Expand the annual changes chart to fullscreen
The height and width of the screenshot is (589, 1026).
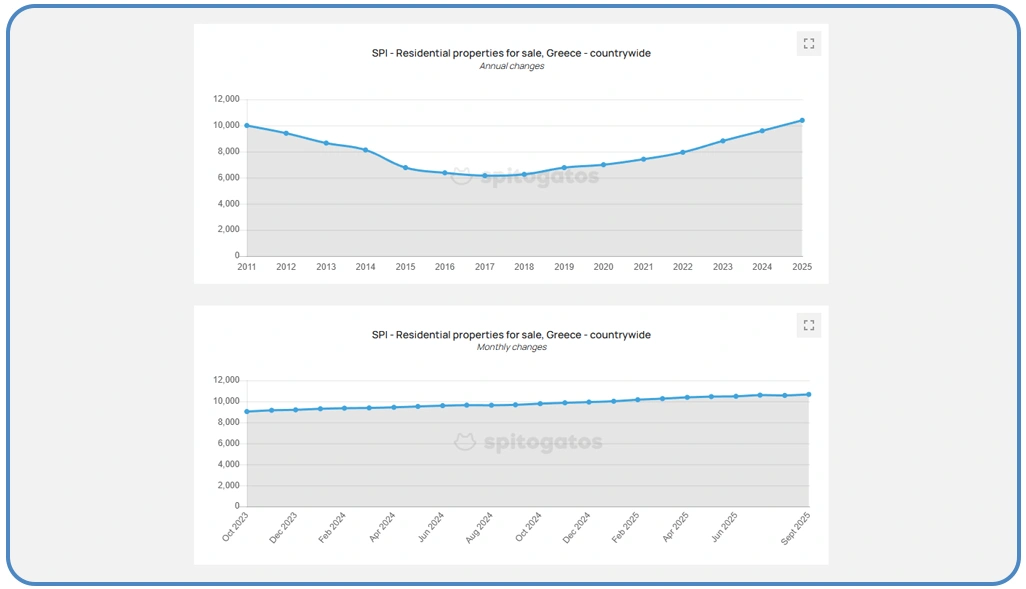click(808, 44)
